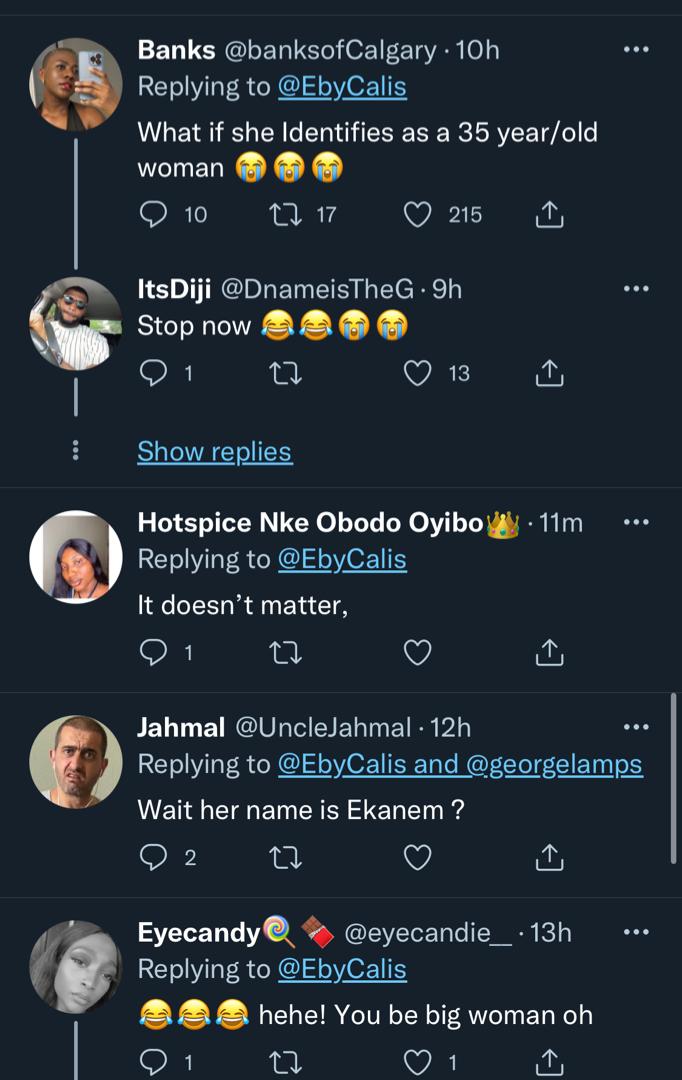Open more options for Banks' tweet

pos(636,49)
